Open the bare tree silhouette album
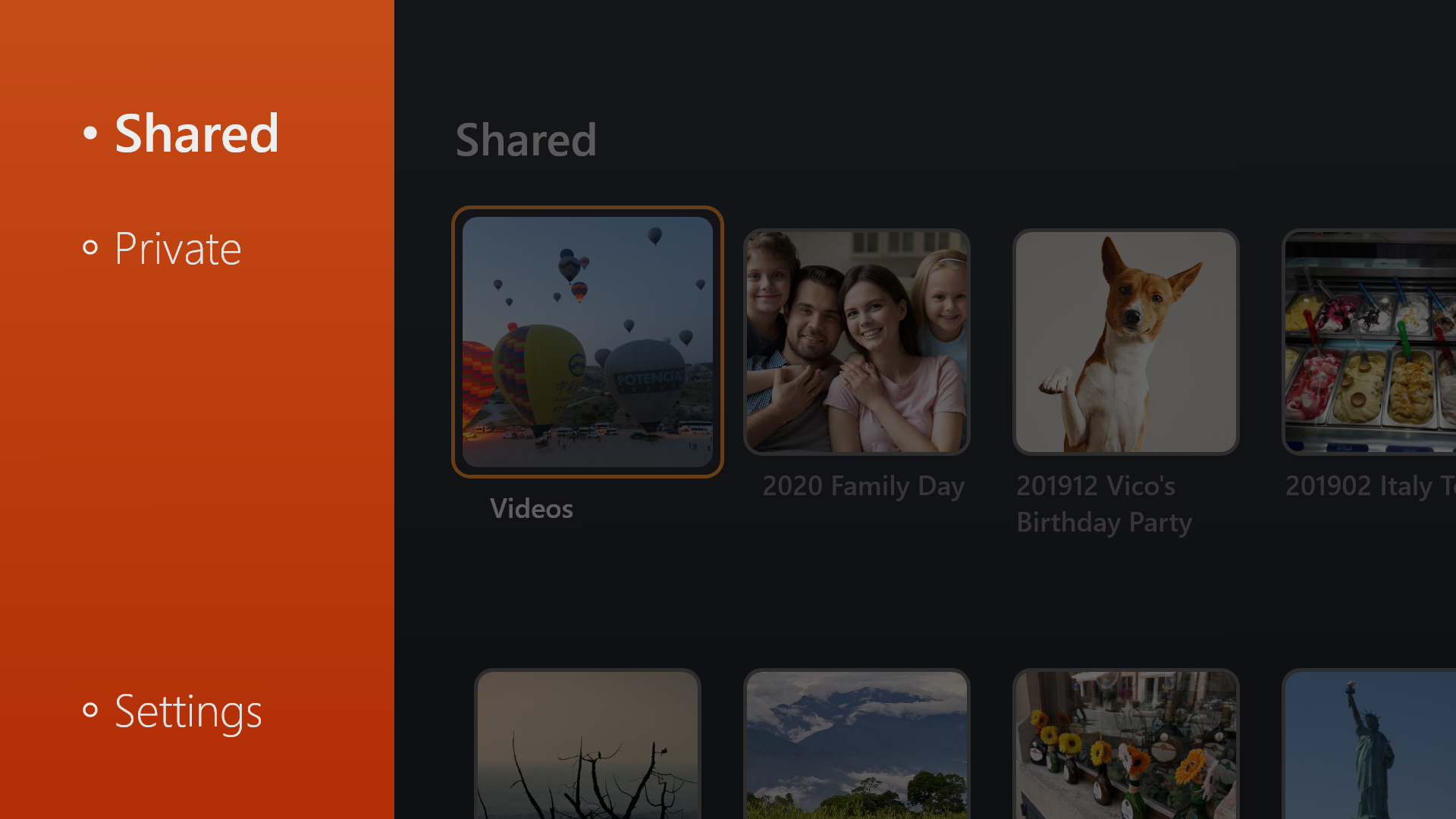This screenshot has width=1456, height=819. pos(588,744)
